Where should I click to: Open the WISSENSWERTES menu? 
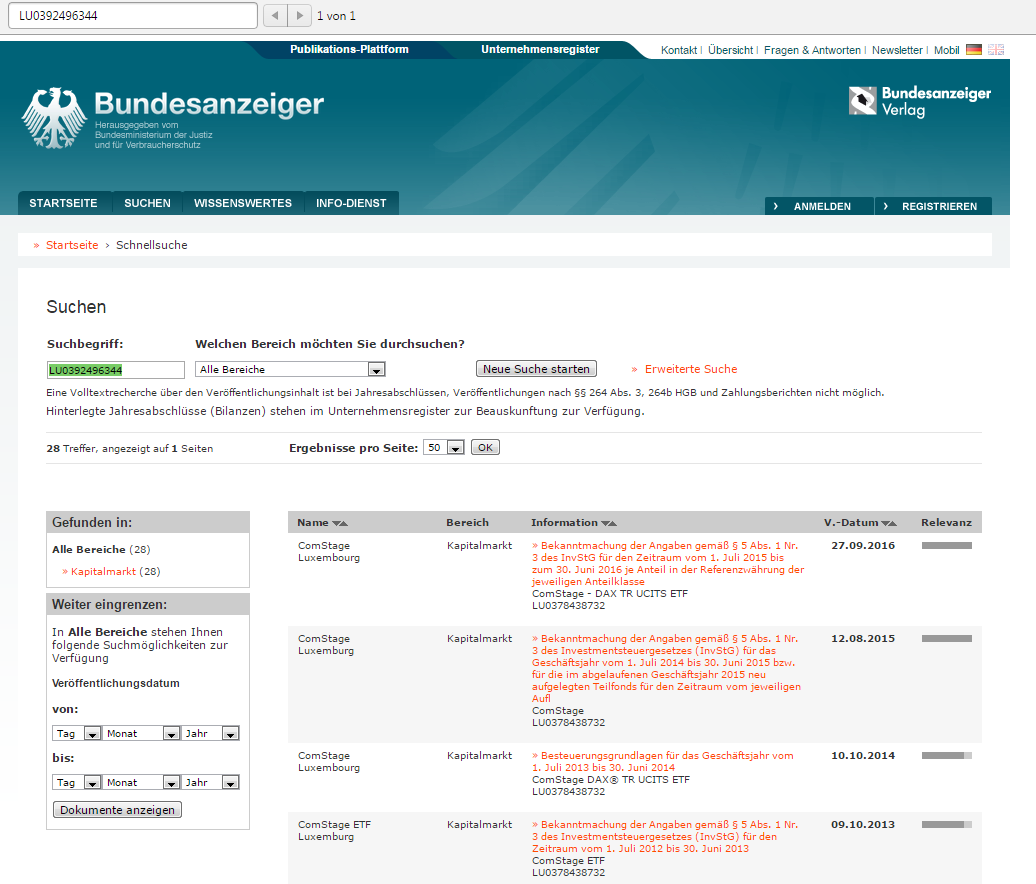pyautogui.click(x=242, y=203)
